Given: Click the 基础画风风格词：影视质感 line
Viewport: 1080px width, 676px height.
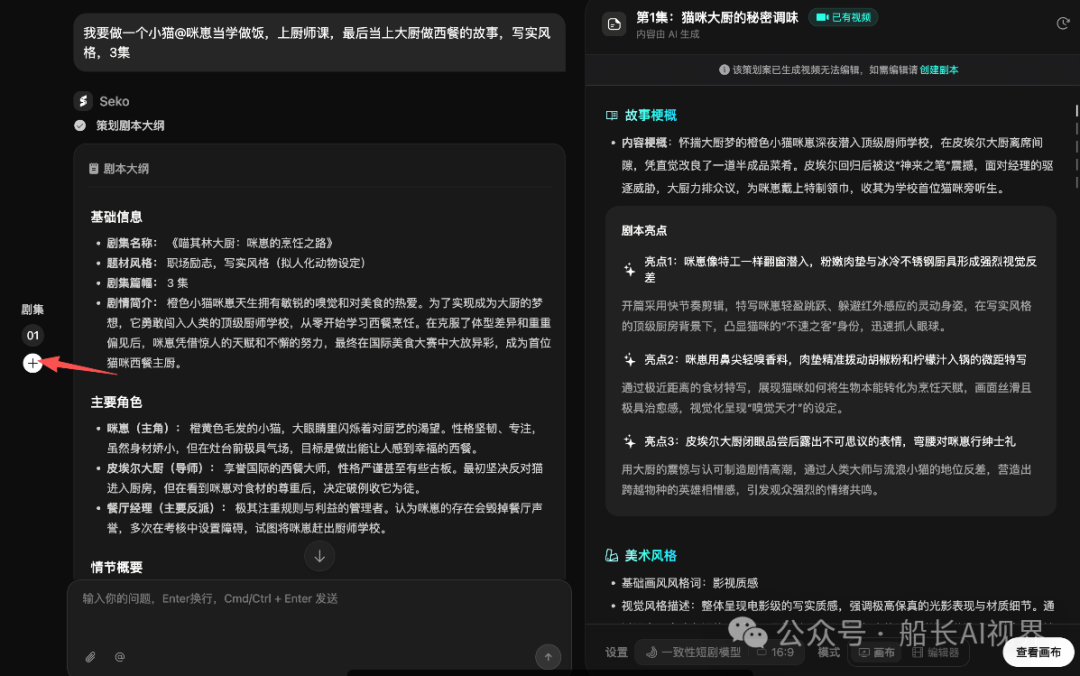Looking at the screenshot, I should (689, 583).
